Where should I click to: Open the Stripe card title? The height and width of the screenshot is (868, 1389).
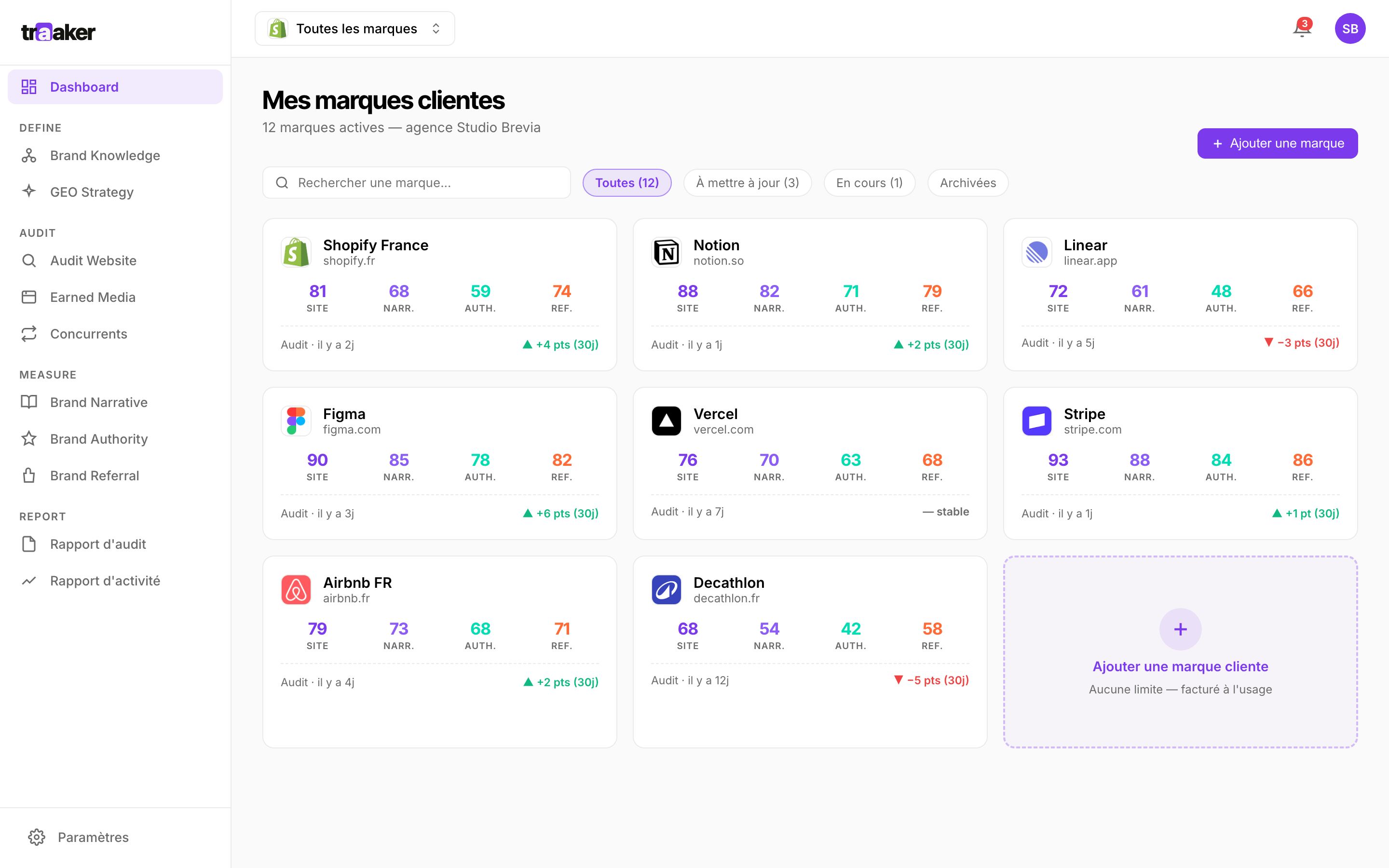pyautogui.click(x=1084, y=414)
